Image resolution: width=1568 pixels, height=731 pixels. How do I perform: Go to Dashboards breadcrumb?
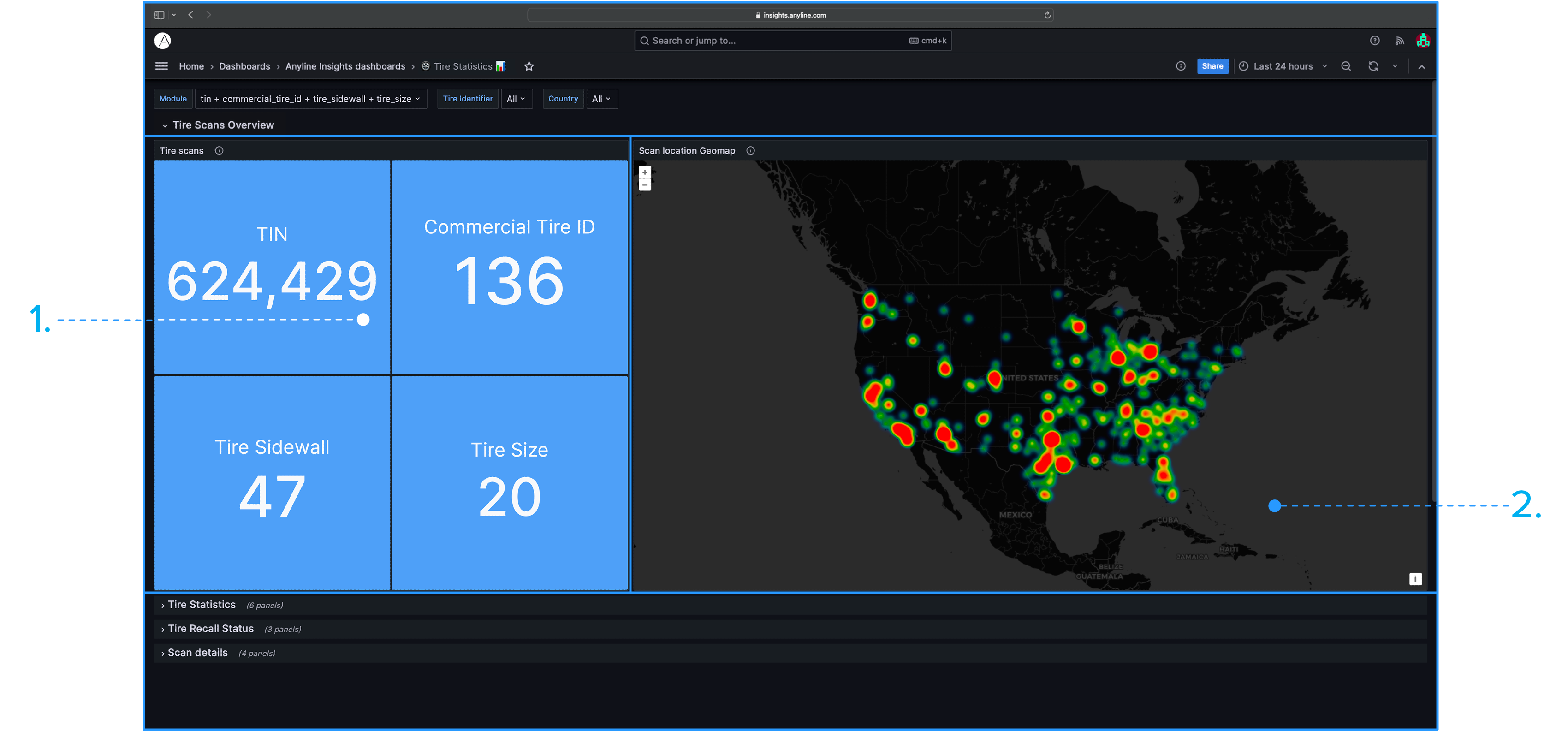[244, 66]
